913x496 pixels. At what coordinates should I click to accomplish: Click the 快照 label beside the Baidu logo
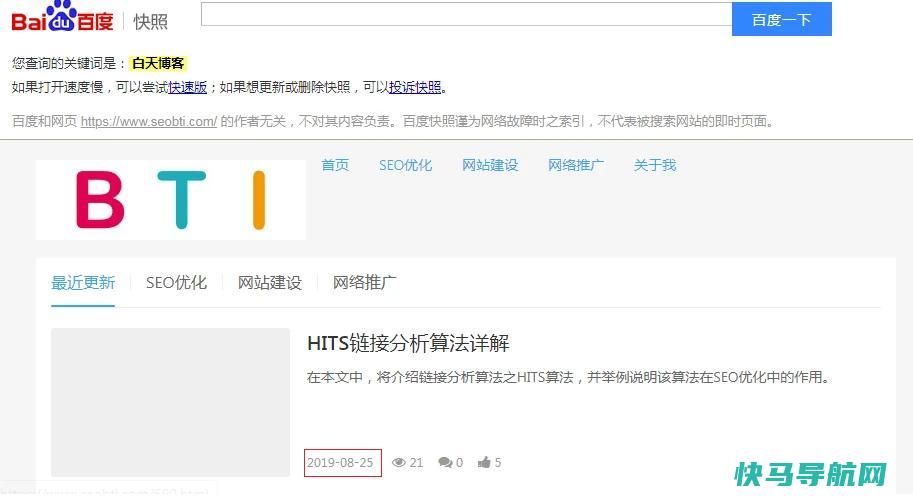coord(150,22)
